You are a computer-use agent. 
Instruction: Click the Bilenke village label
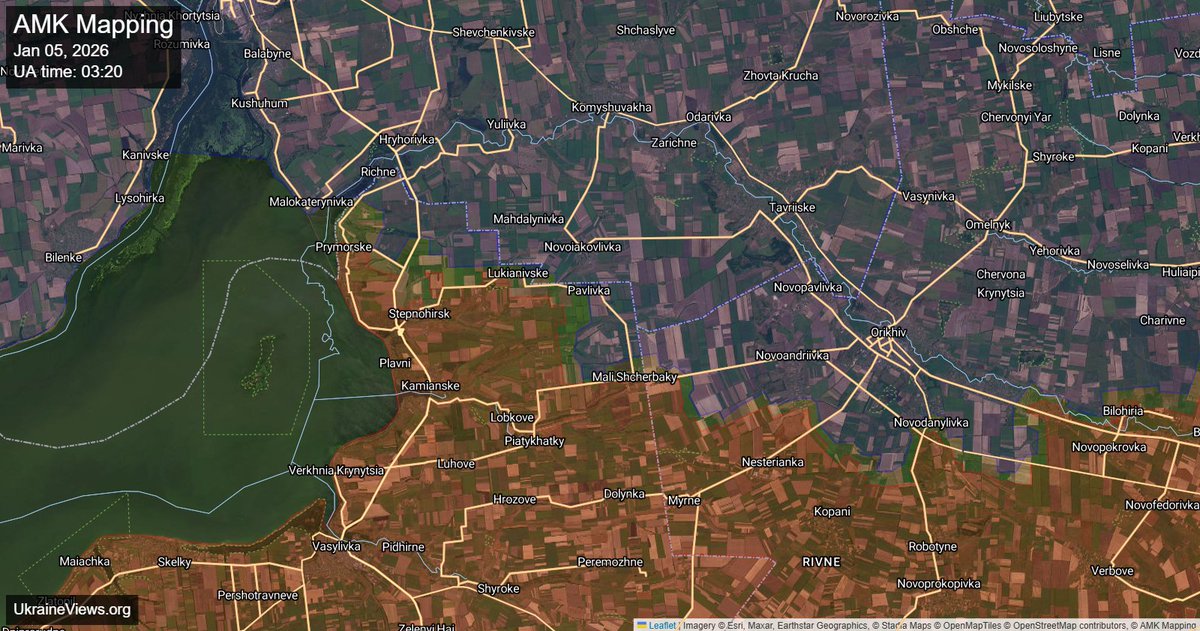[x=63, y=257]
